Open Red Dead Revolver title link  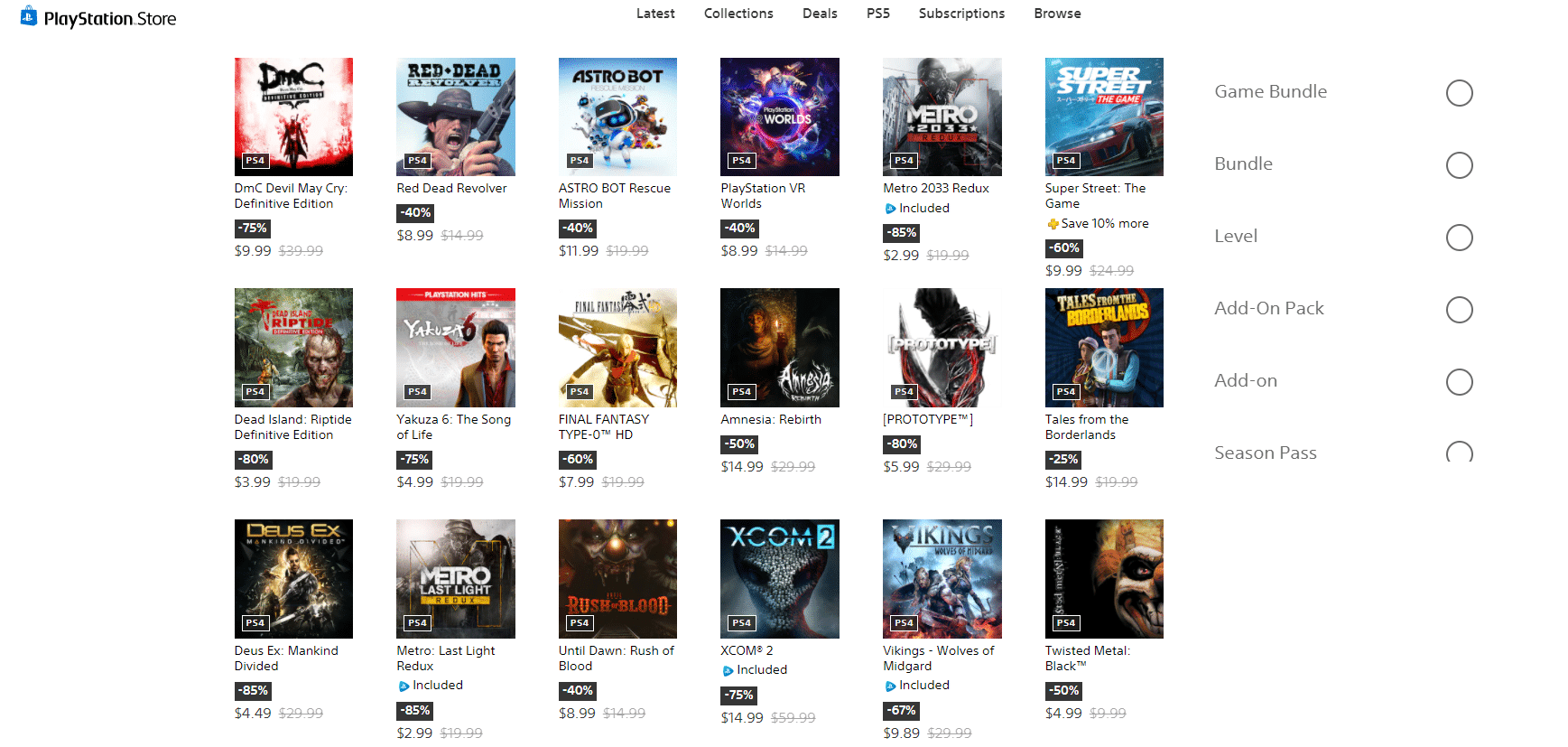click(x=451, y=189)
